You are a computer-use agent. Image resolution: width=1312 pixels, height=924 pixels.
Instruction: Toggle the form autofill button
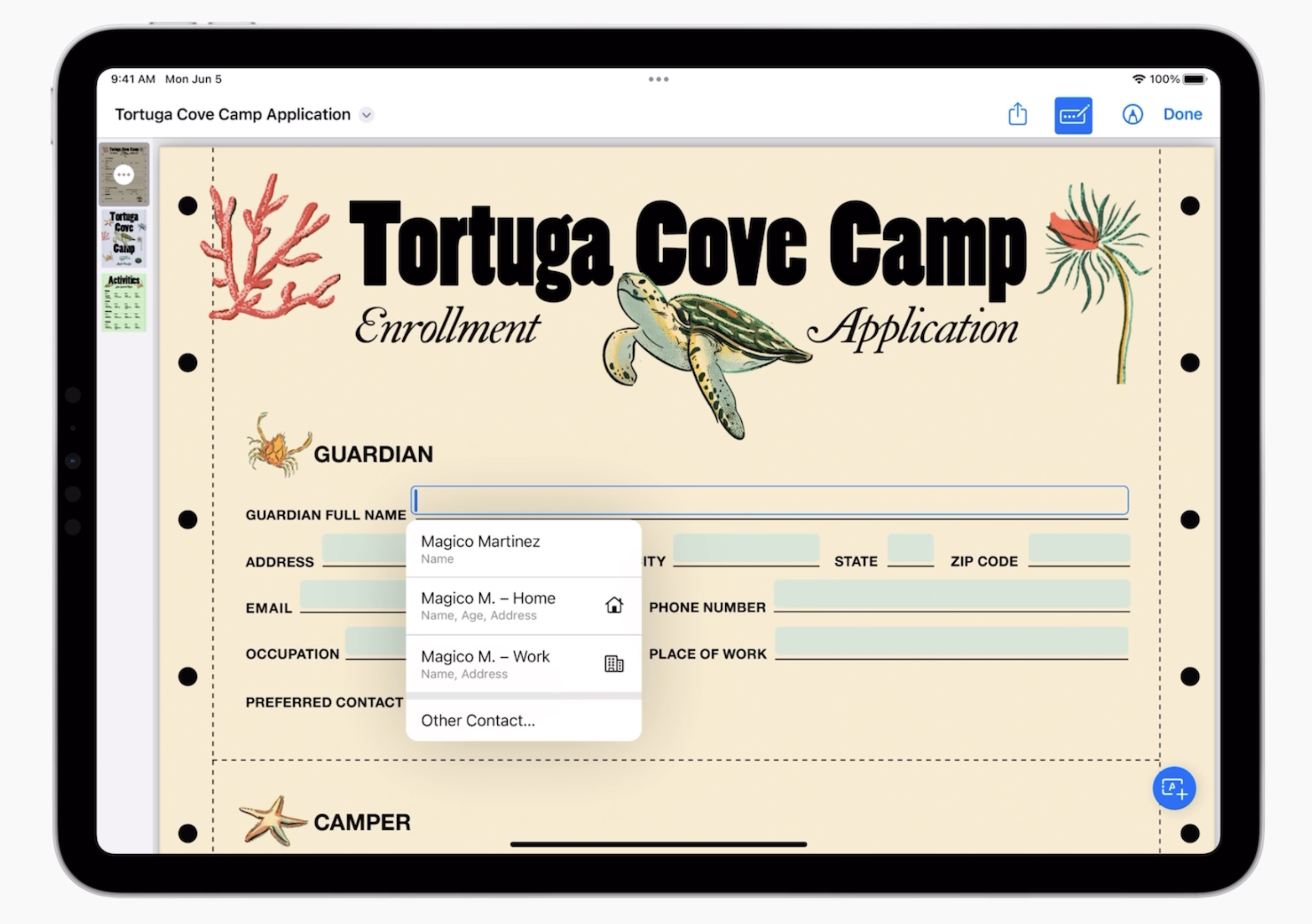1073,115
